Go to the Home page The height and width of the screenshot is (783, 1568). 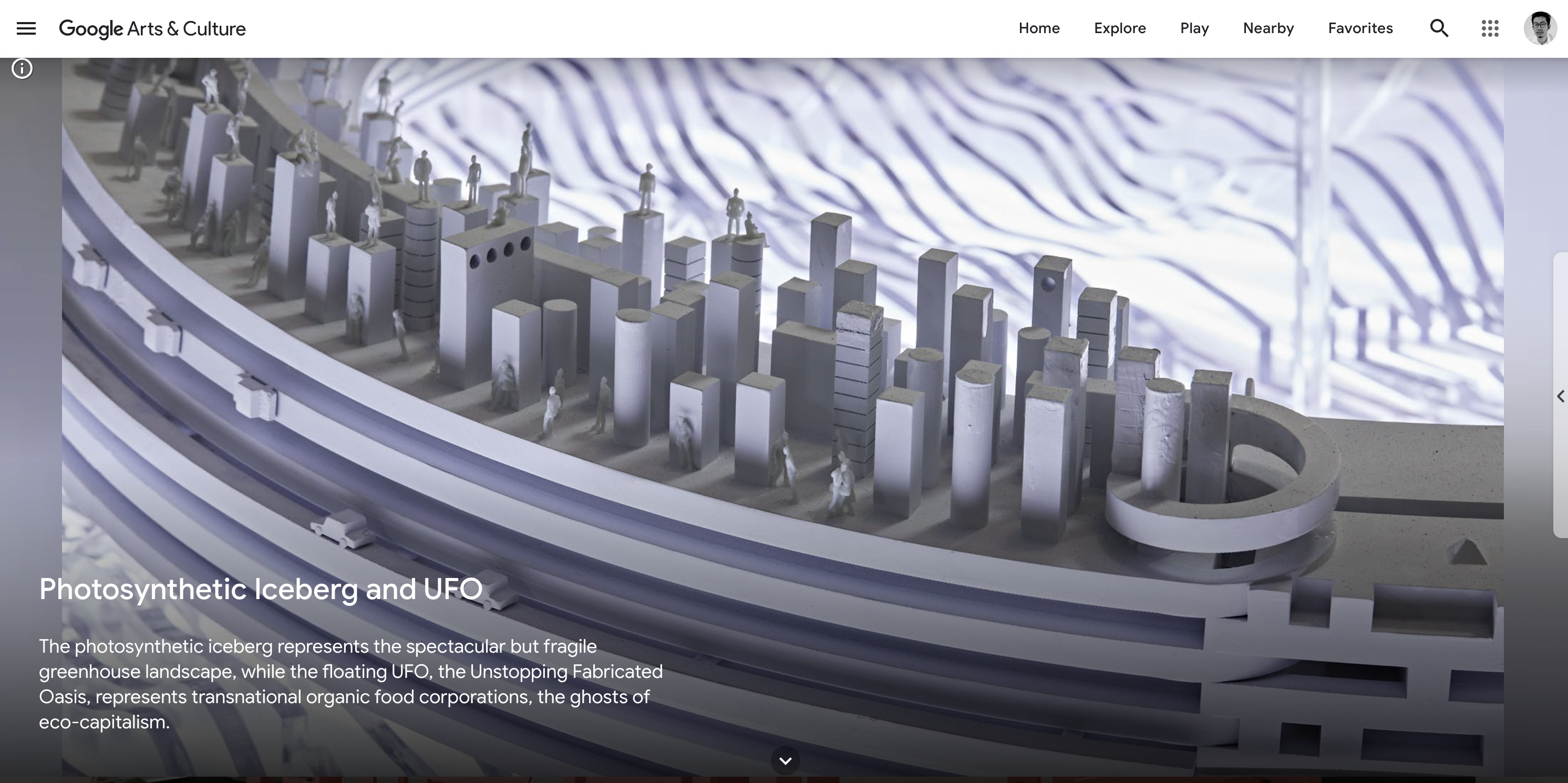click(x=1039, y=28)
